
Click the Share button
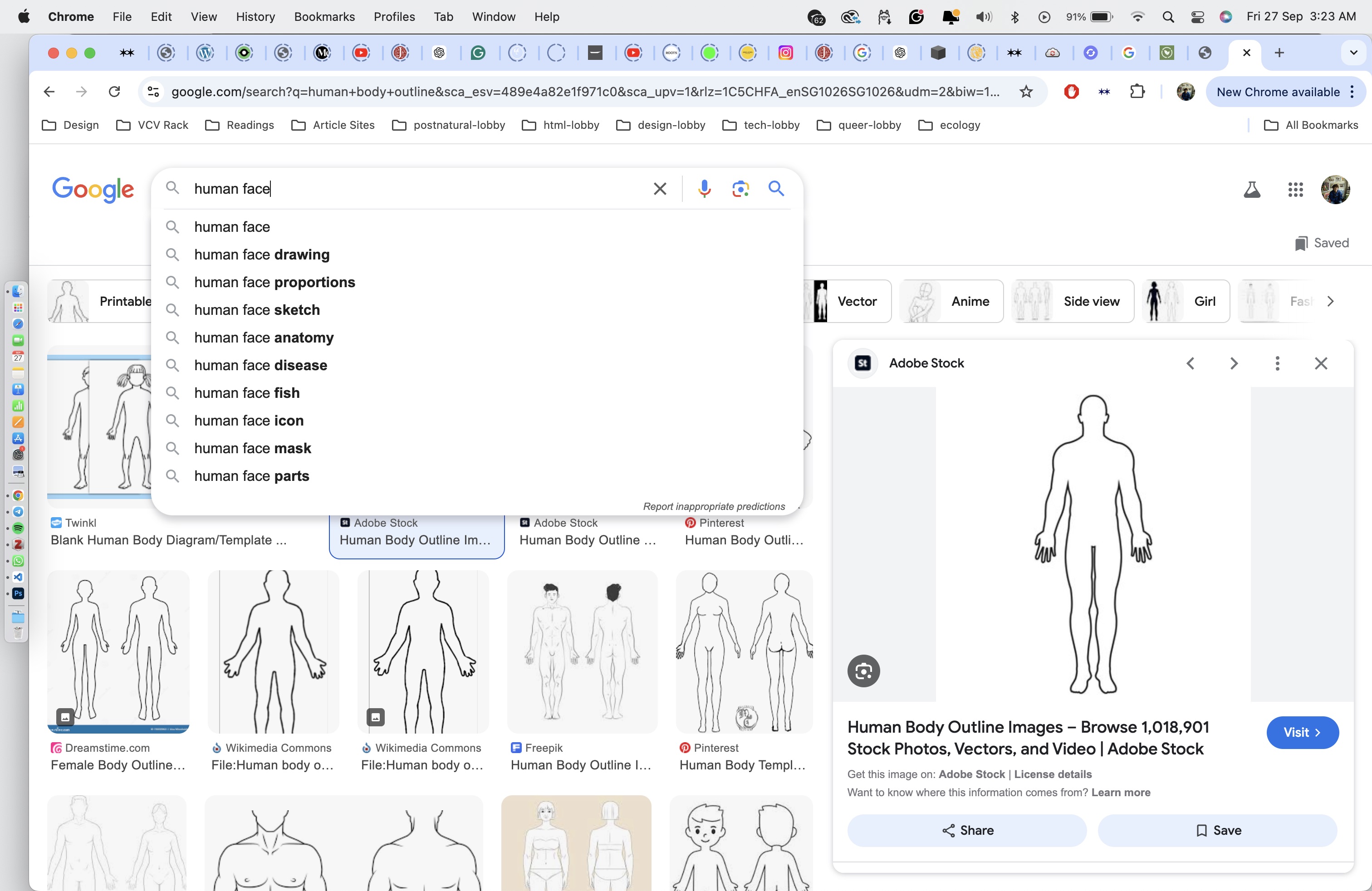[x=967, y=831]
